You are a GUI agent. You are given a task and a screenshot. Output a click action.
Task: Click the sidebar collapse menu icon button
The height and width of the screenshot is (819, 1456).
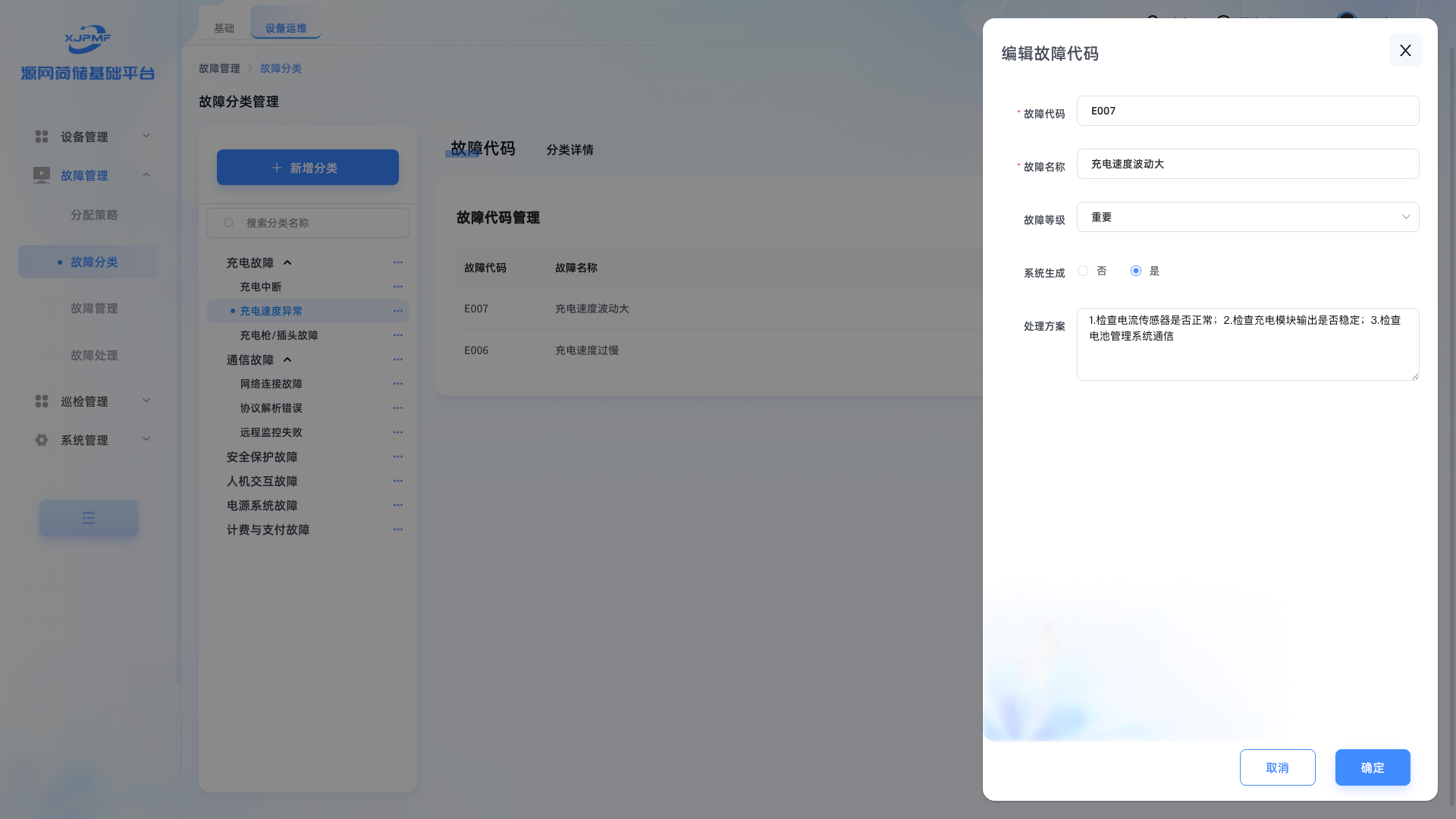coord(89,518)
